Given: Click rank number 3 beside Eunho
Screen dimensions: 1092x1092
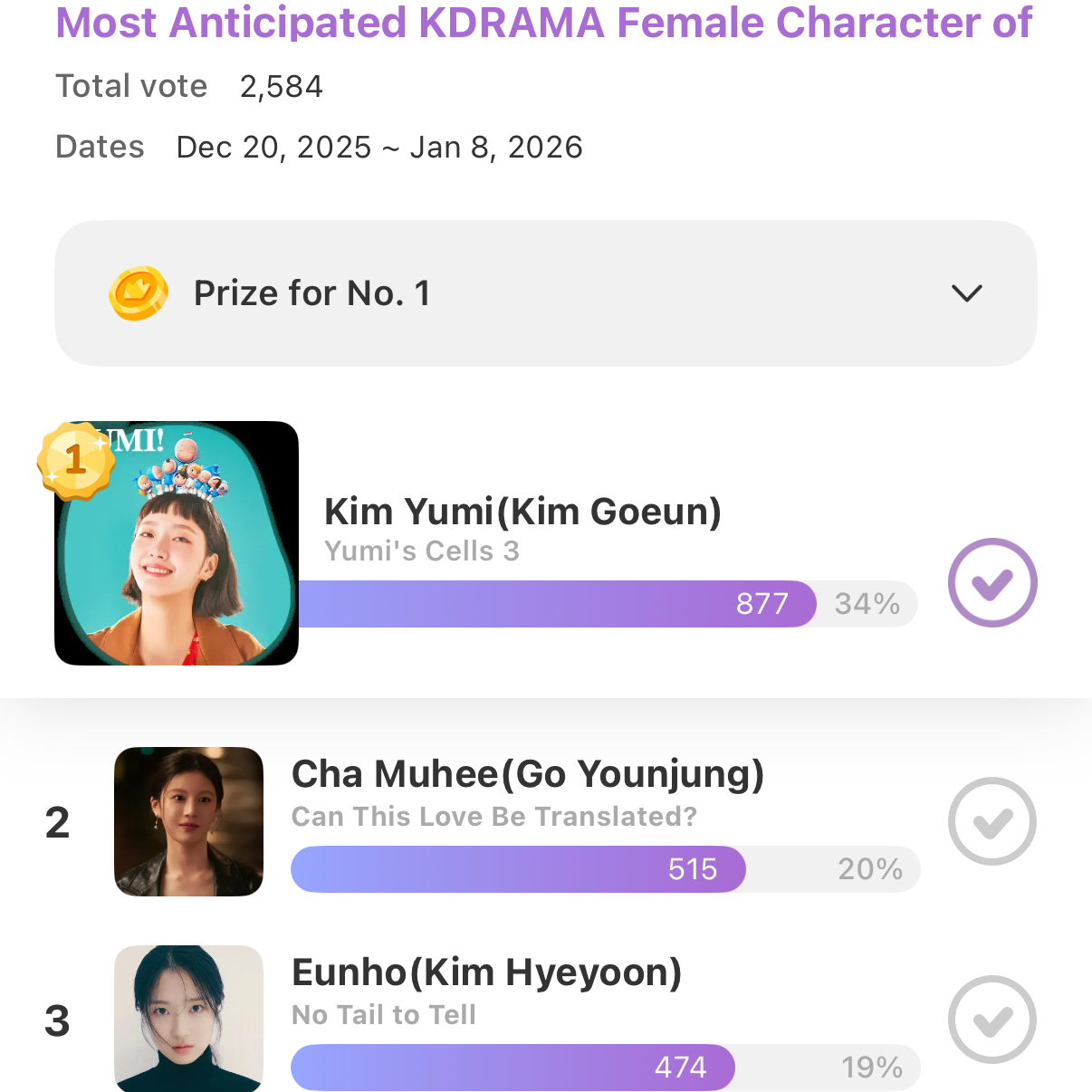Looking at the screenshot, I should [x=57, y=1020].
